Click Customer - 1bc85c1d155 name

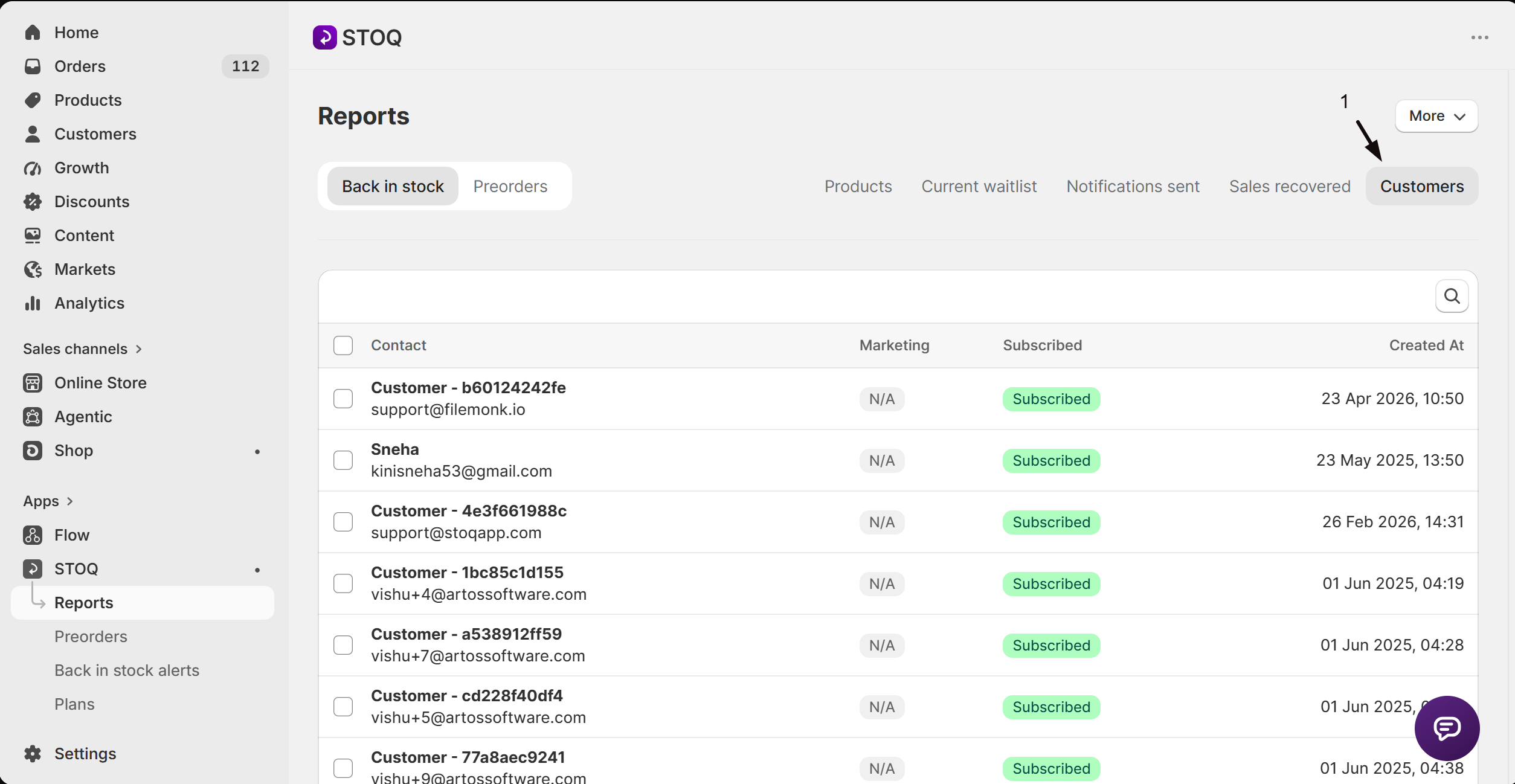467,572
